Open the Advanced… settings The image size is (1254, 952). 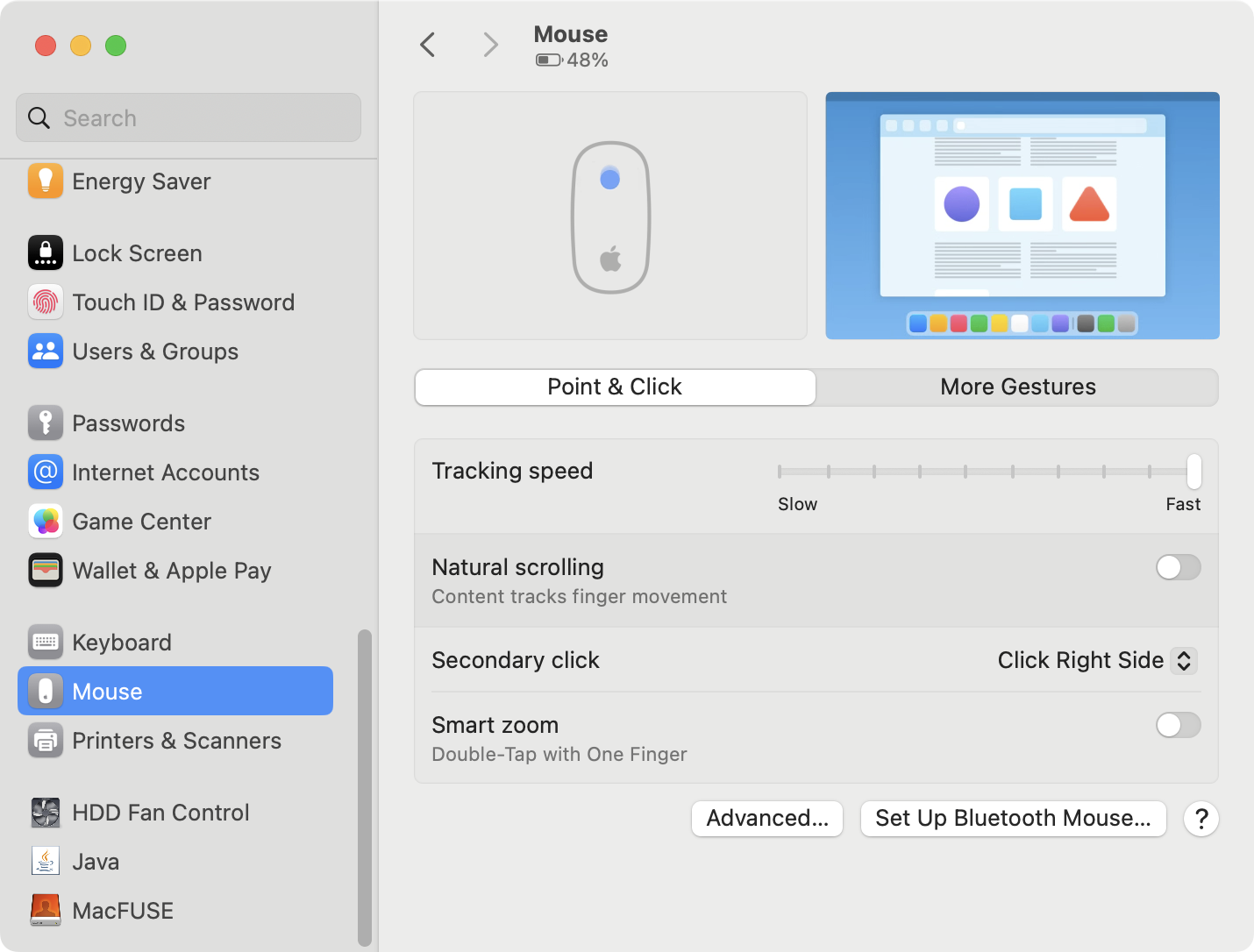(x=767, y=819)
